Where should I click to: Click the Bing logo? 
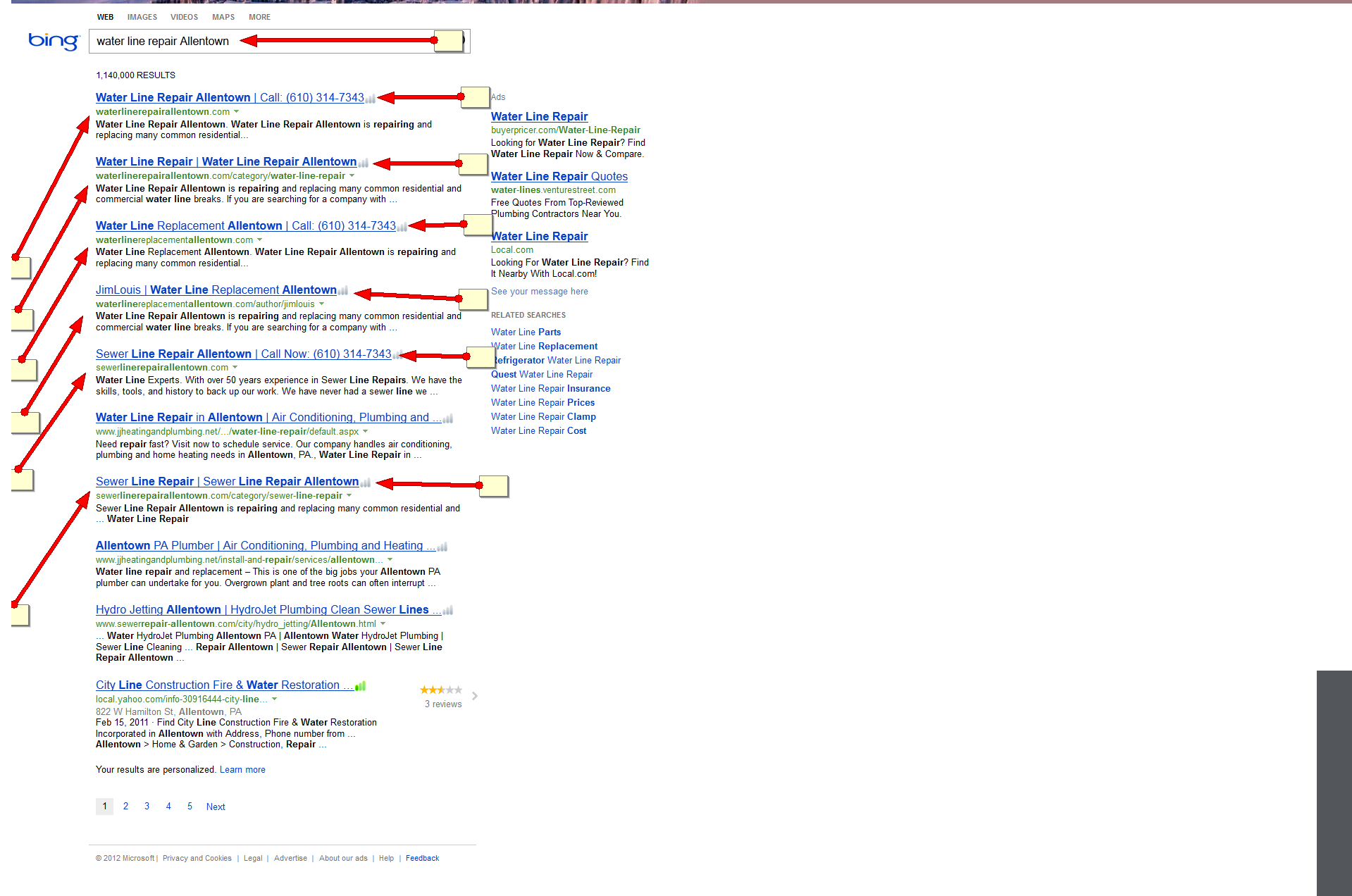pos(54,42)
